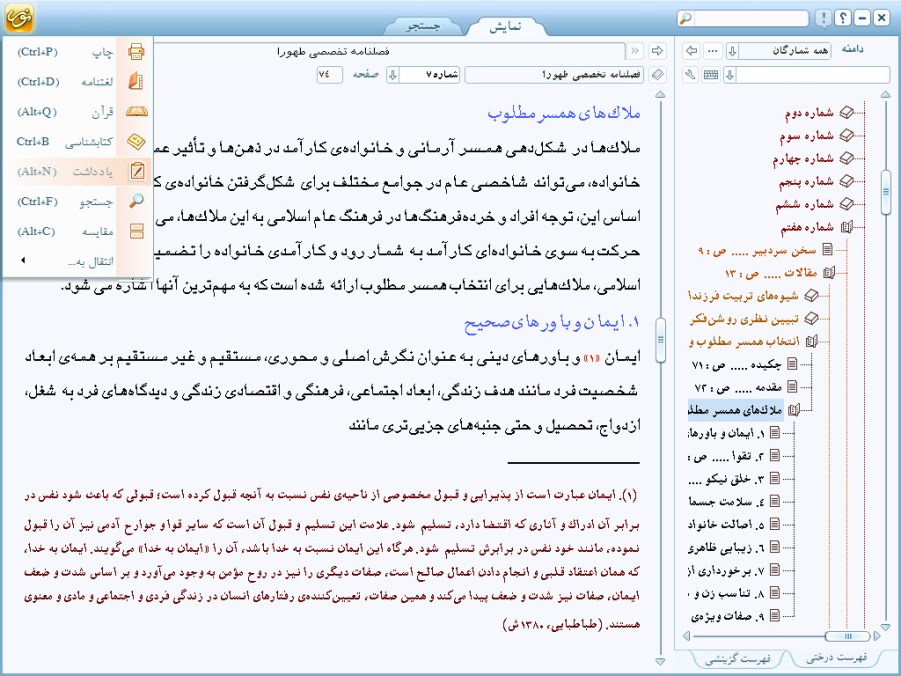The image size is (901, 676).
Task: Click the page icon beside چکیده
Action: point(792,364)
